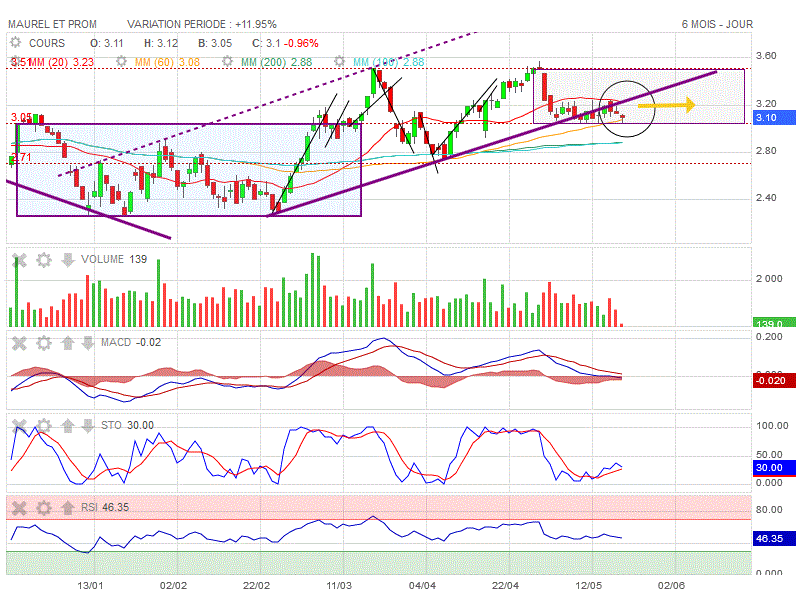Remove the RSI indicator with its X icon

tap(19, 508)
